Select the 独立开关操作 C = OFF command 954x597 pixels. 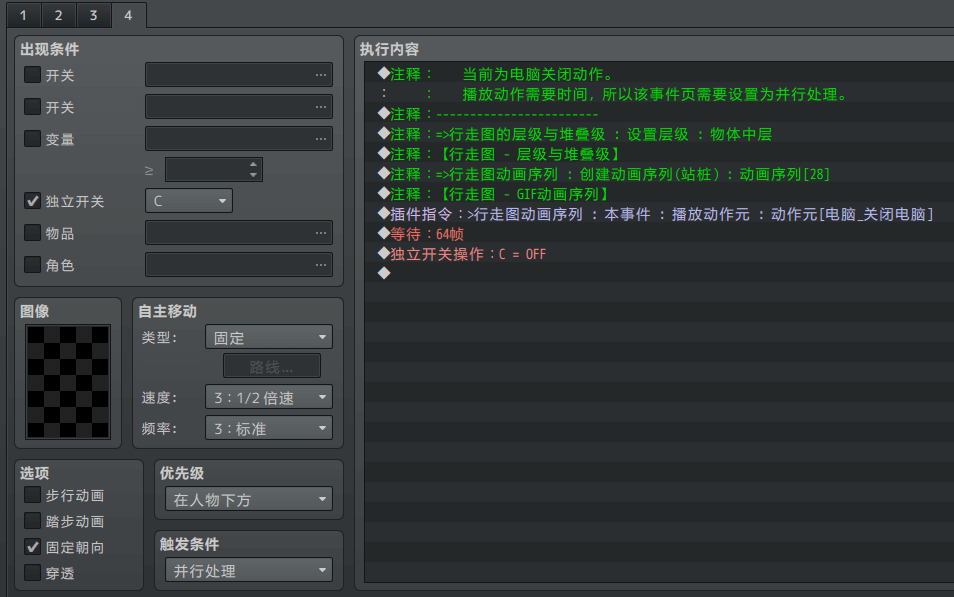[x=468, y=254]
